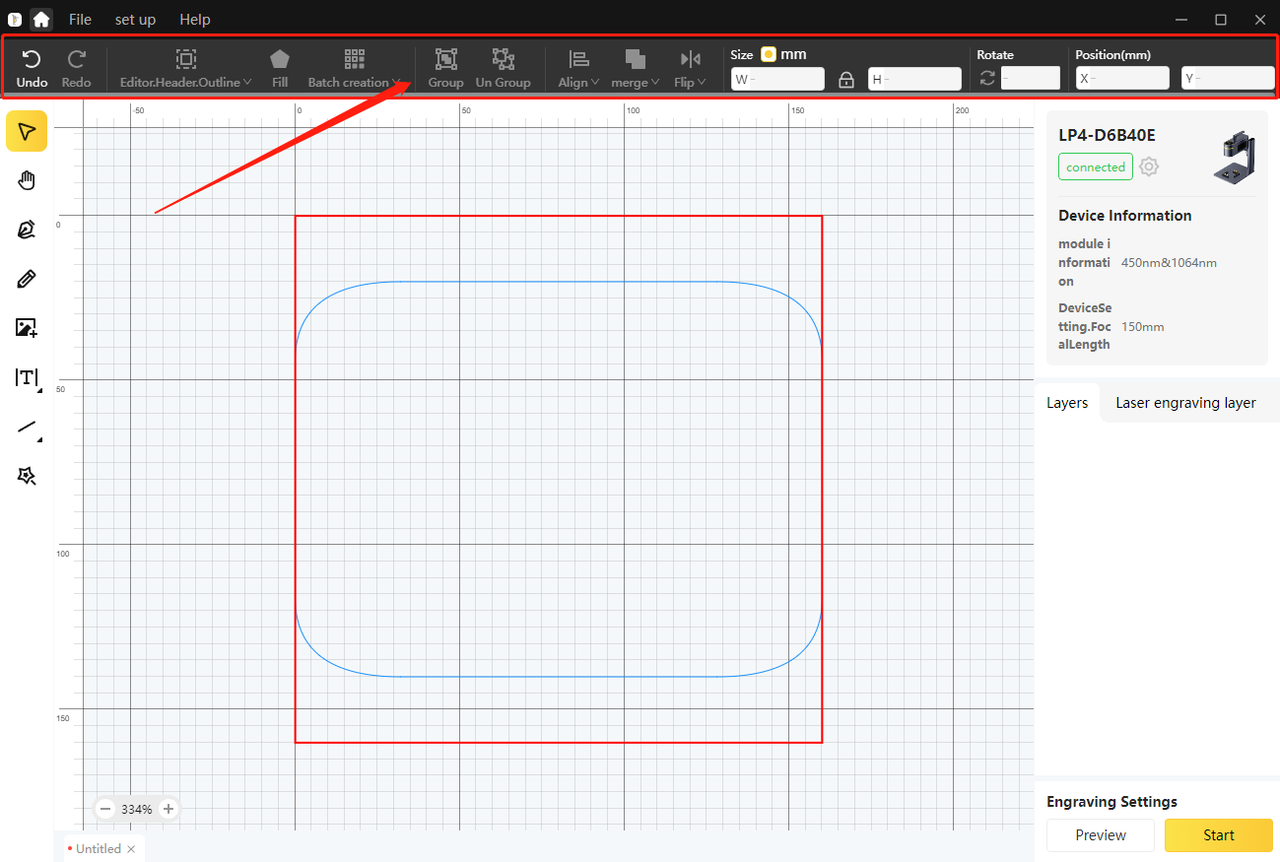Click the laser engraver device thumbnail
Image resolution: width=1280 pixels, height=862 pixels.
pos(1236,158)
